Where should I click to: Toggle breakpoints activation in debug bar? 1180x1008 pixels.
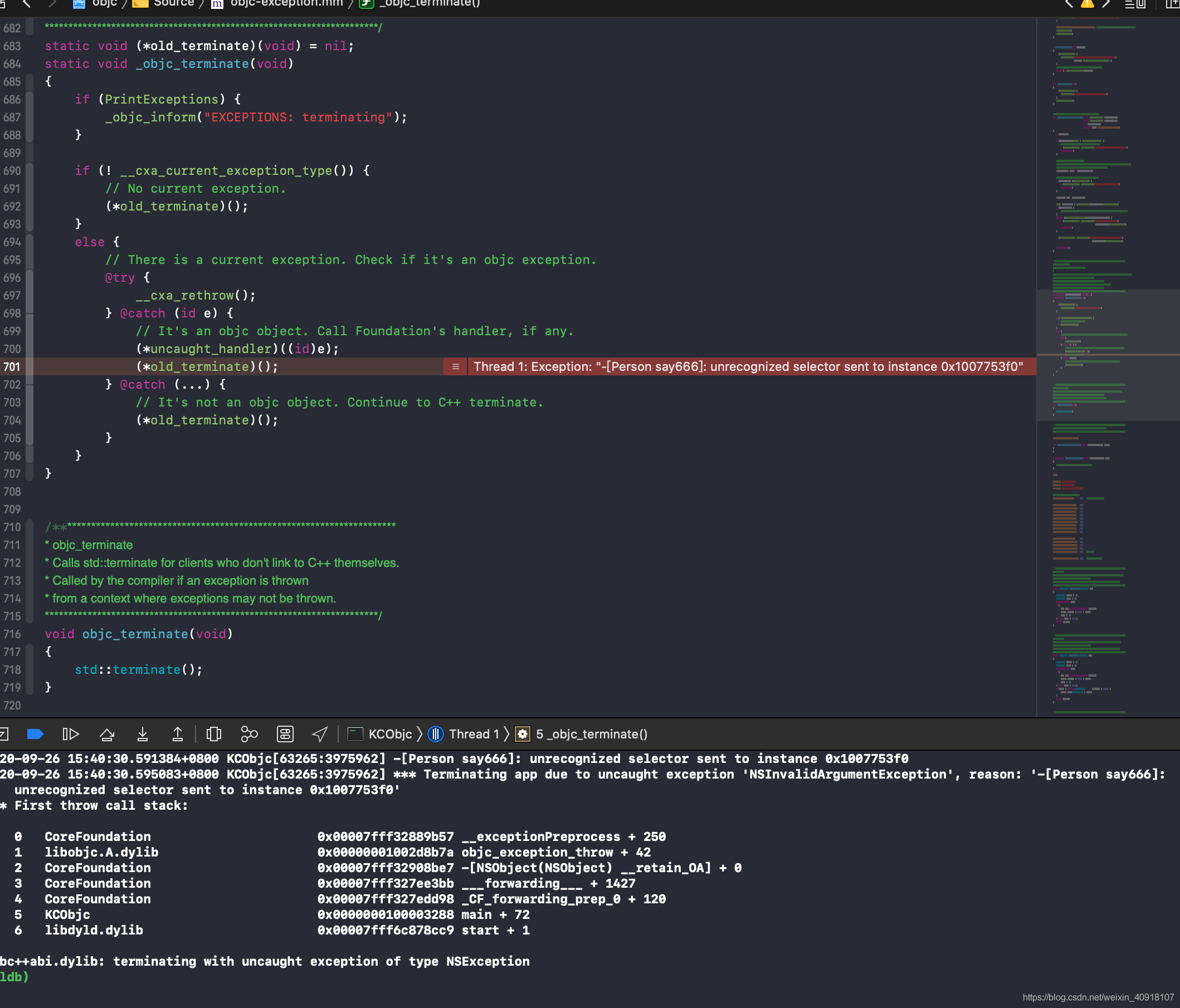point(35,734)
